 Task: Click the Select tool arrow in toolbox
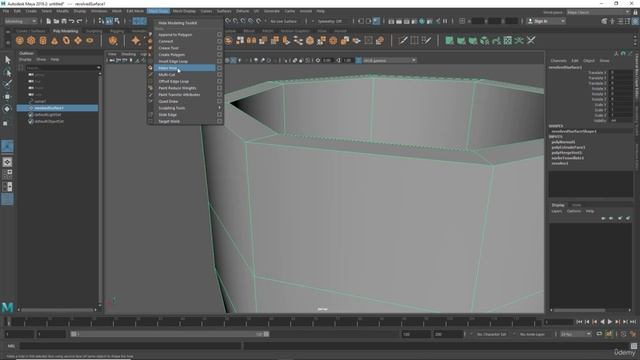7,60
